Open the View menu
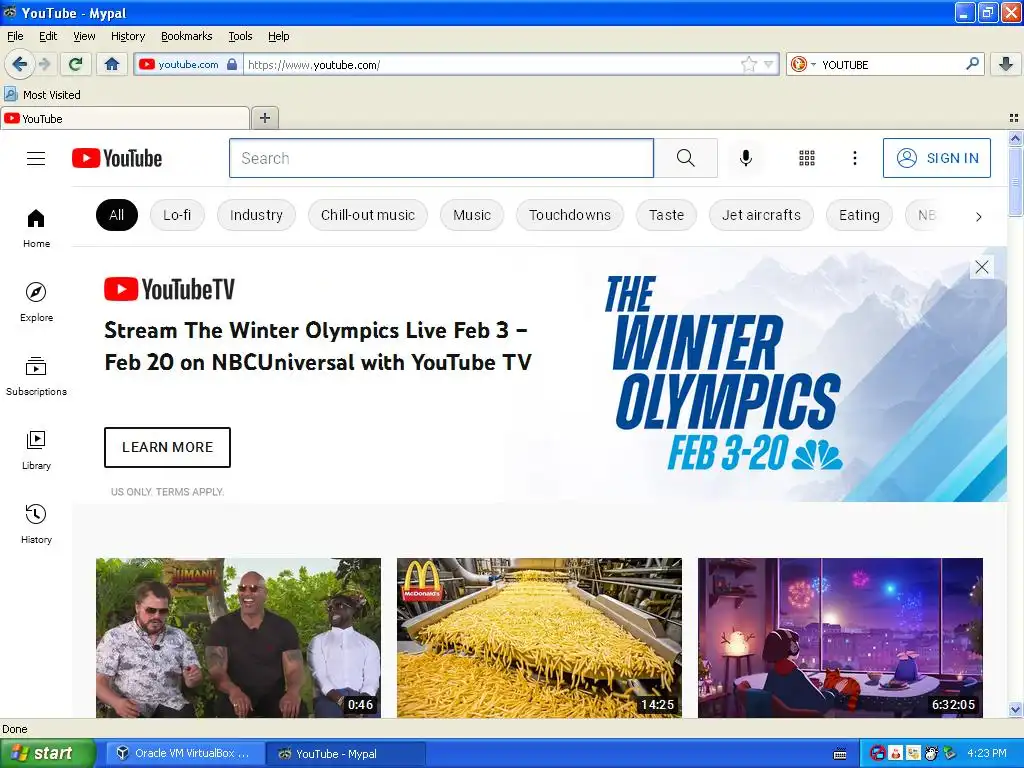Viewport: 1024px width, 768px height. click(84, 36)
